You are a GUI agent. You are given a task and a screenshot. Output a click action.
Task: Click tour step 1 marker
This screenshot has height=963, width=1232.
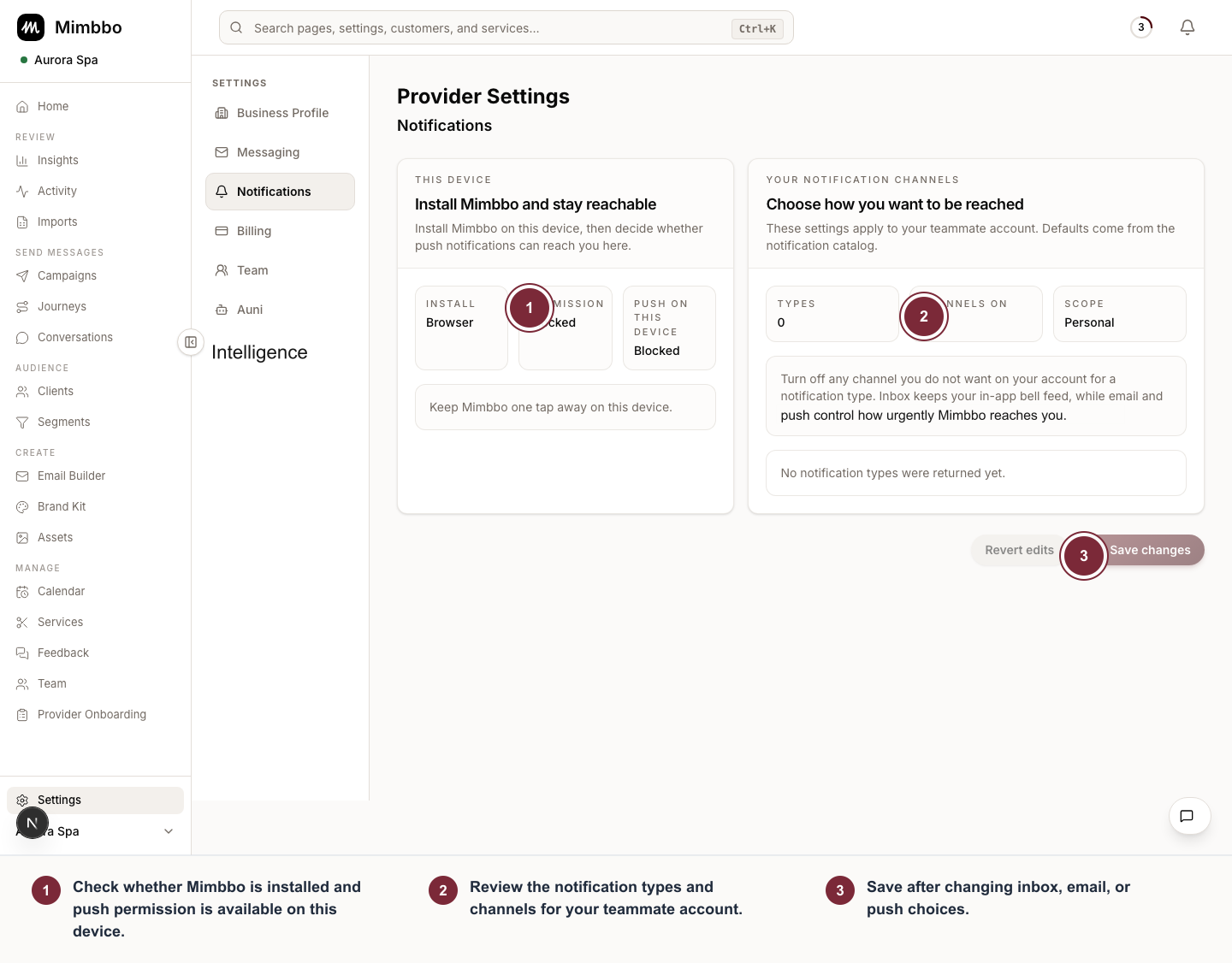(530, 308)
